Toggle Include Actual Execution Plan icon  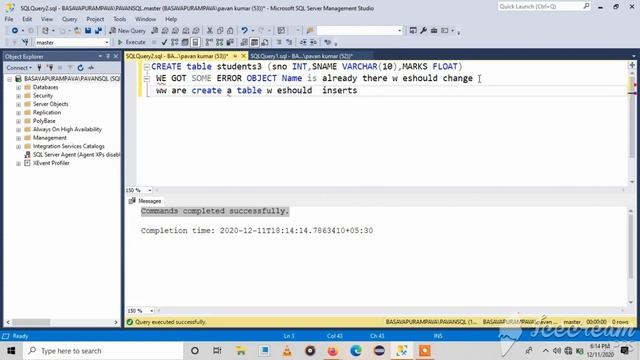click(209, 42)
